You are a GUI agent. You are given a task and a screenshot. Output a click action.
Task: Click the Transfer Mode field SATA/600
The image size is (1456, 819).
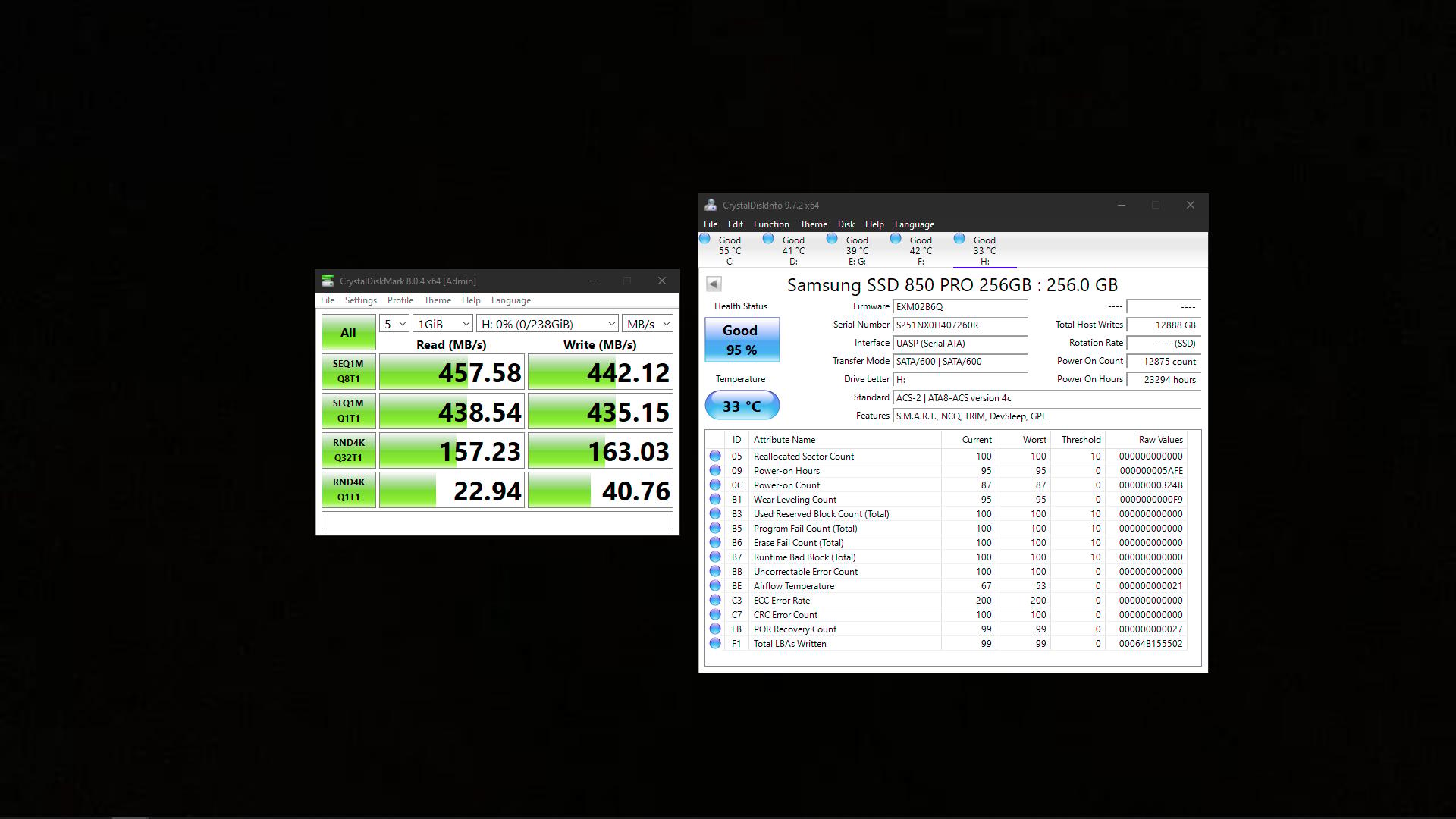(961, 362)
